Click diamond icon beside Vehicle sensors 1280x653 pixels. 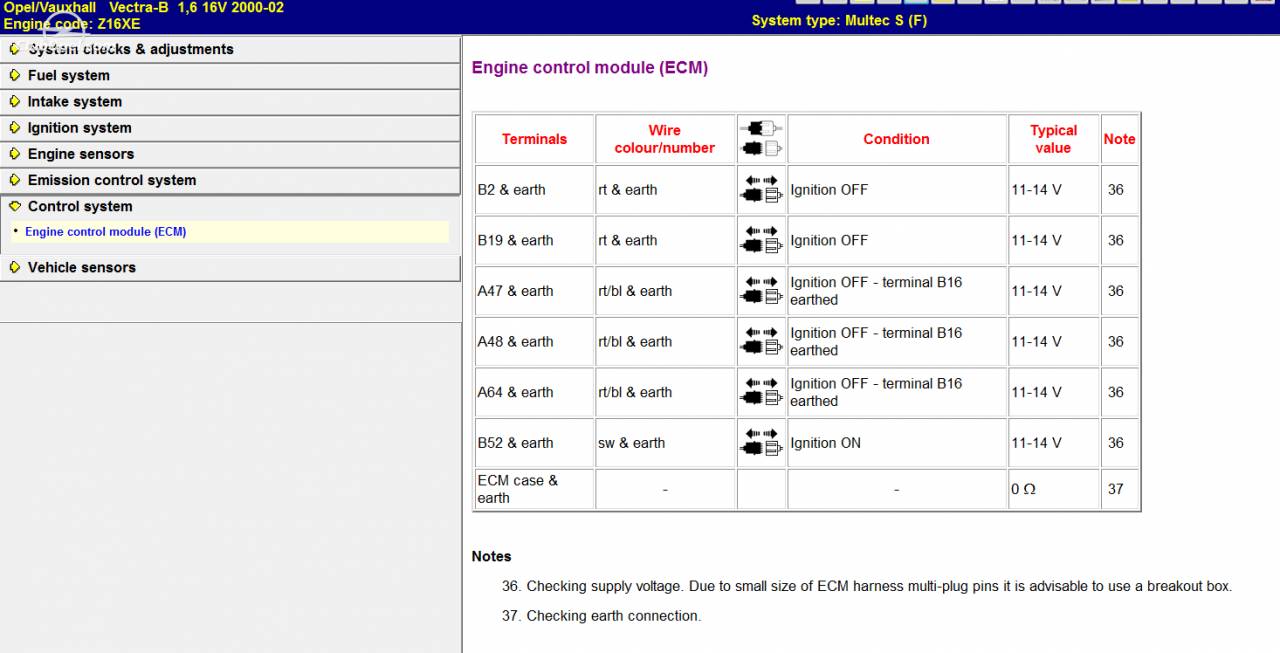coord(14,267)
